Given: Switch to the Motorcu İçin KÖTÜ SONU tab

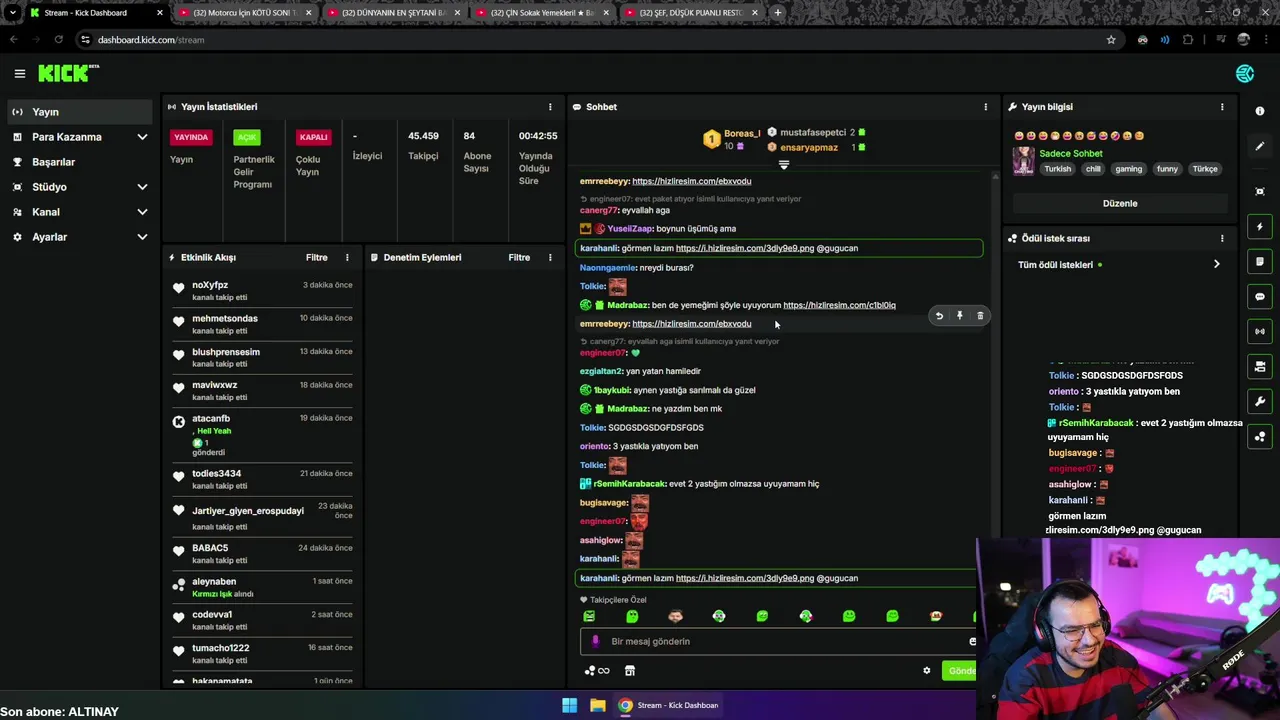Looking at the screenshot, I should pos(244,13).
